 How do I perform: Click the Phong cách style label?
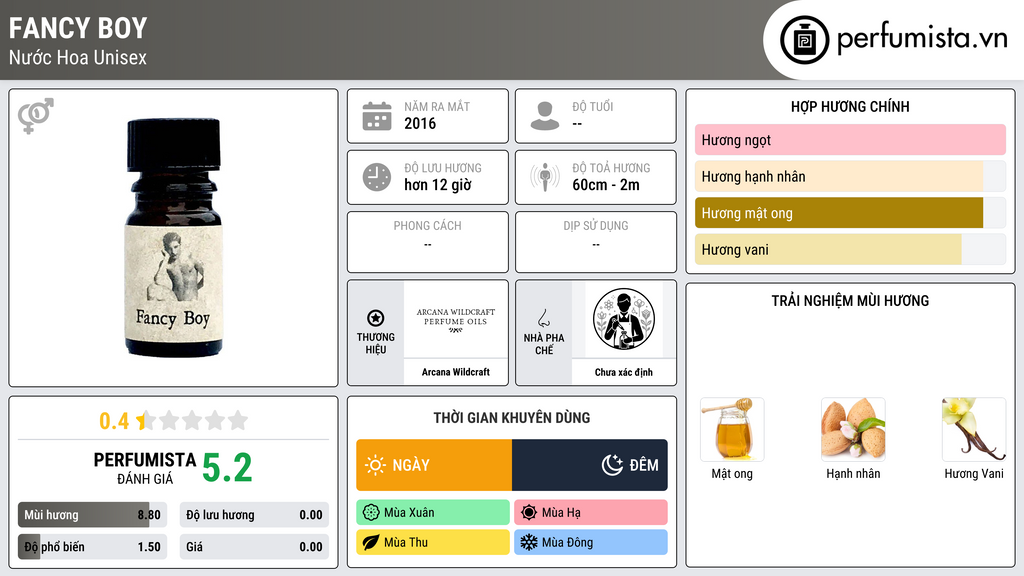click(x=427, y=225)
